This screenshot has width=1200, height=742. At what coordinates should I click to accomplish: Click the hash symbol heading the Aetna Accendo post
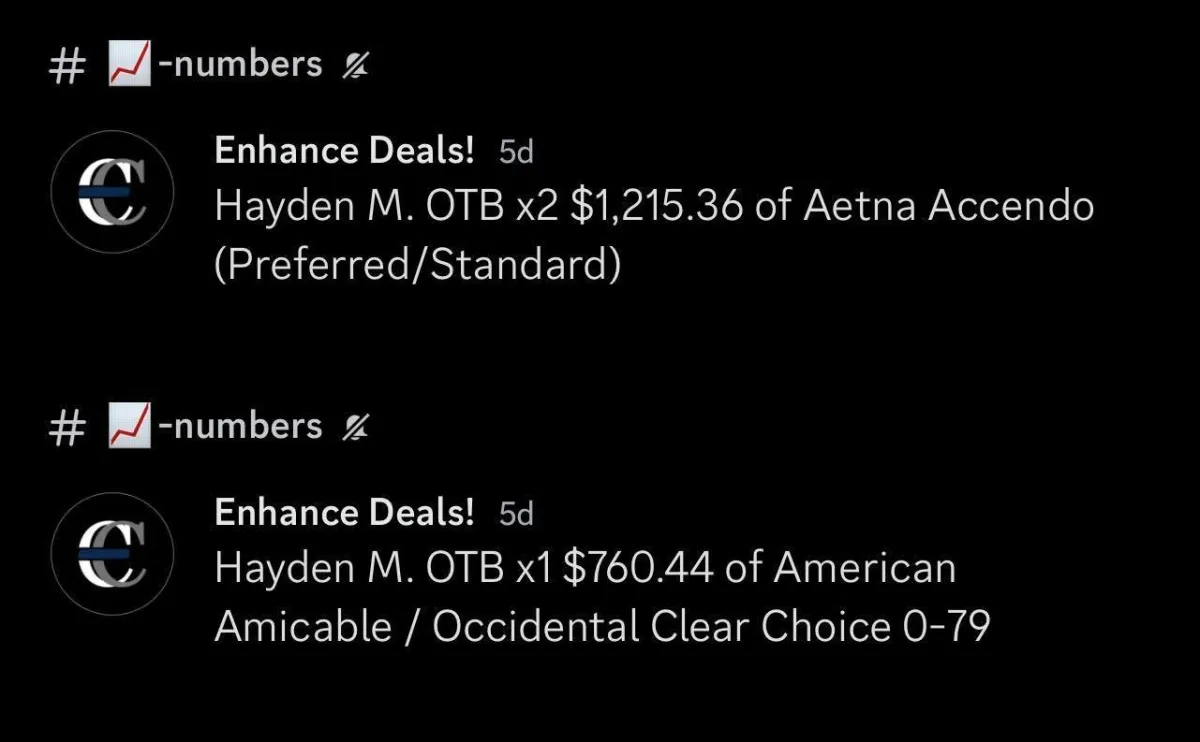tap(65, 66)
